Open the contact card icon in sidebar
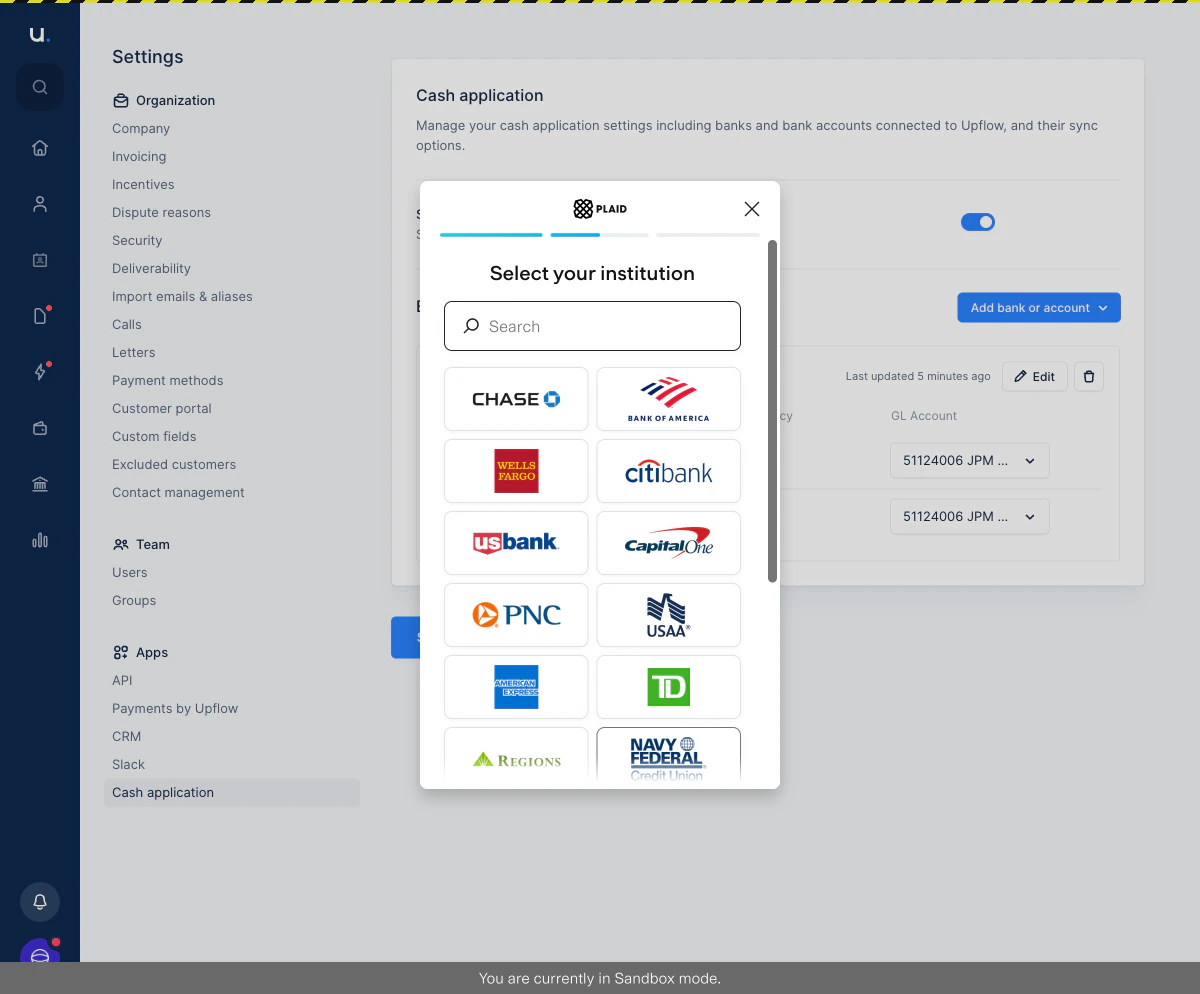 point(40,260)
